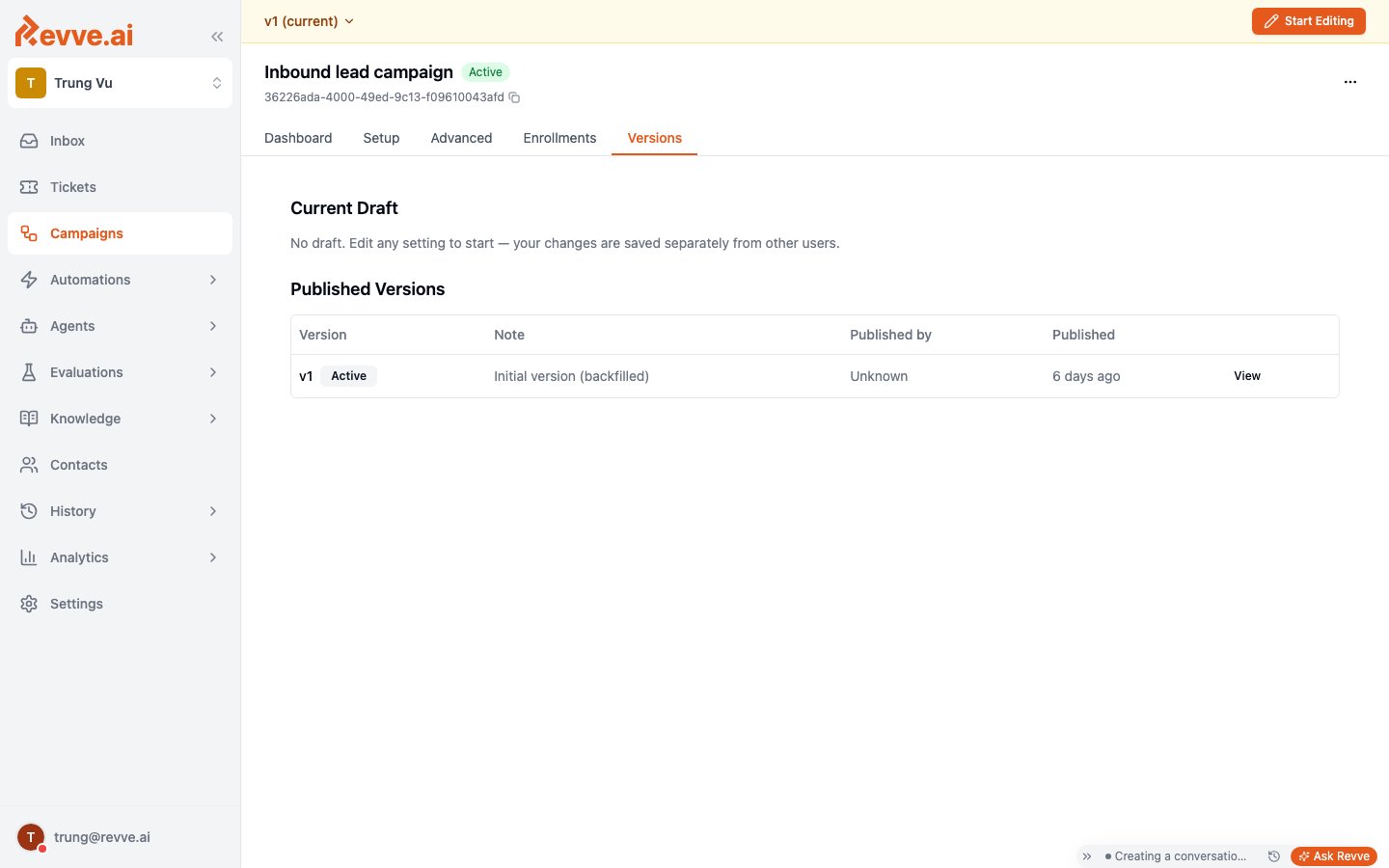Click the Knowledge book icon

tap(29, 419)
